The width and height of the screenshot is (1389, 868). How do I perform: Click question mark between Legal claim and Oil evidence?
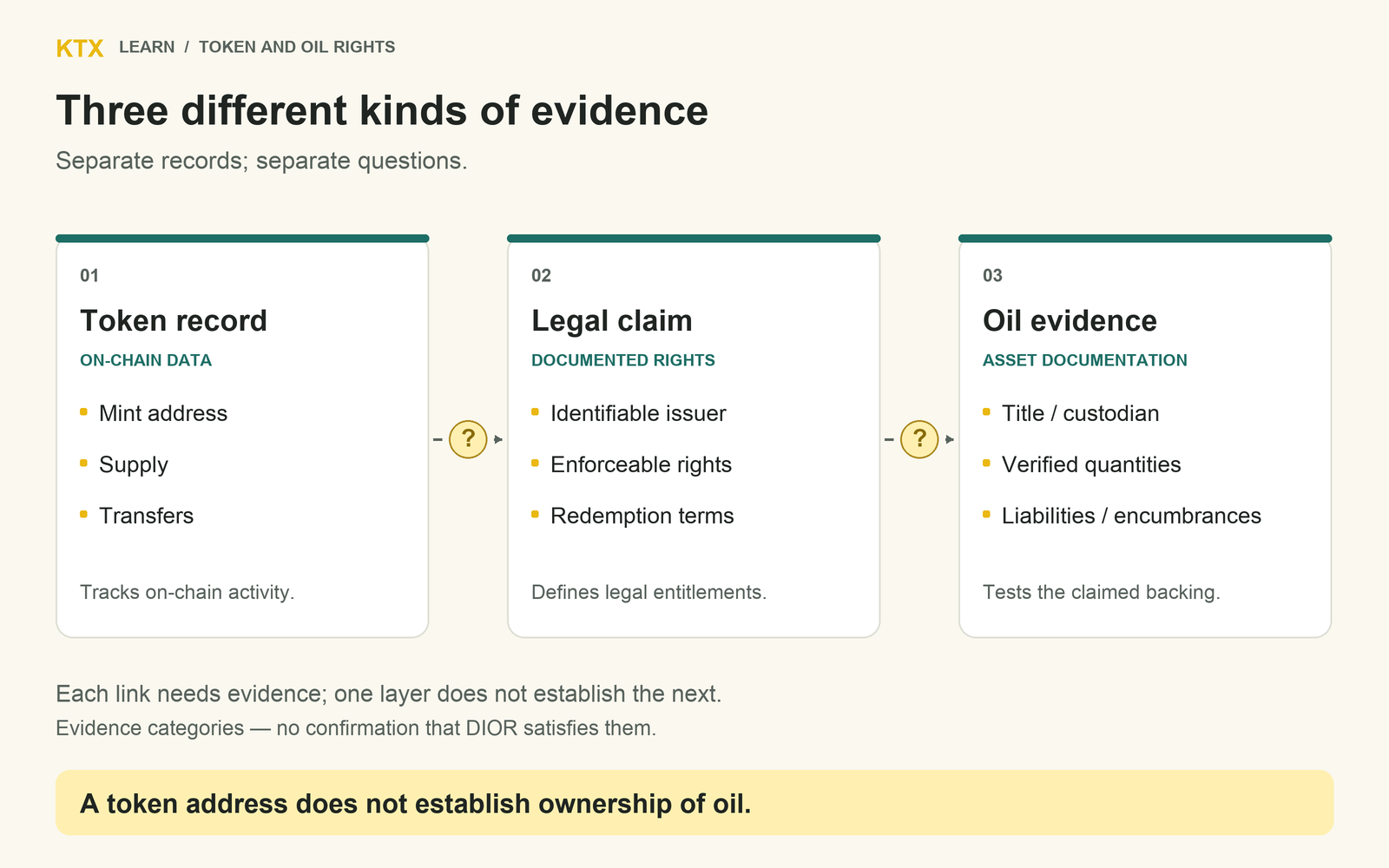pos(919,439)
